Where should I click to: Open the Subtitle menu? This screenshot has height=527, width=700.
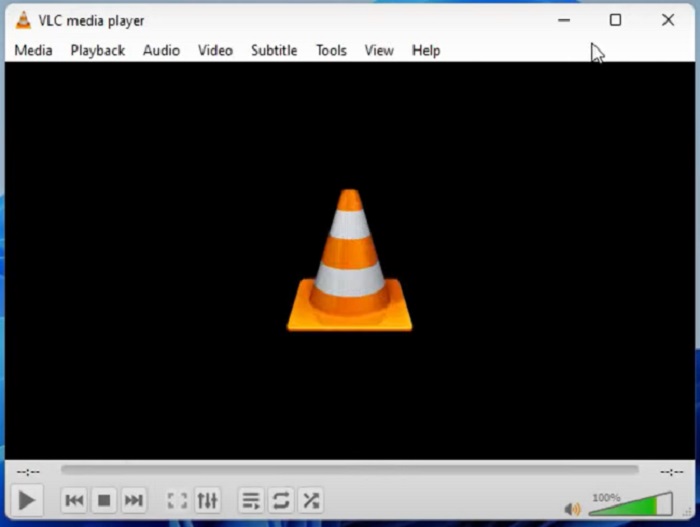click(274, 50)
